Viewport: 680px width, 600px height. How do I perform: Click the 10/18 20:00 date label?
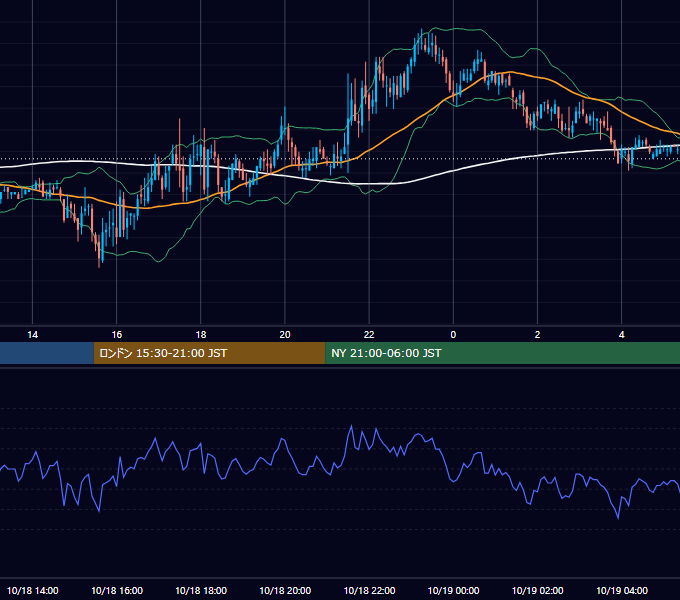click(285, 590)
